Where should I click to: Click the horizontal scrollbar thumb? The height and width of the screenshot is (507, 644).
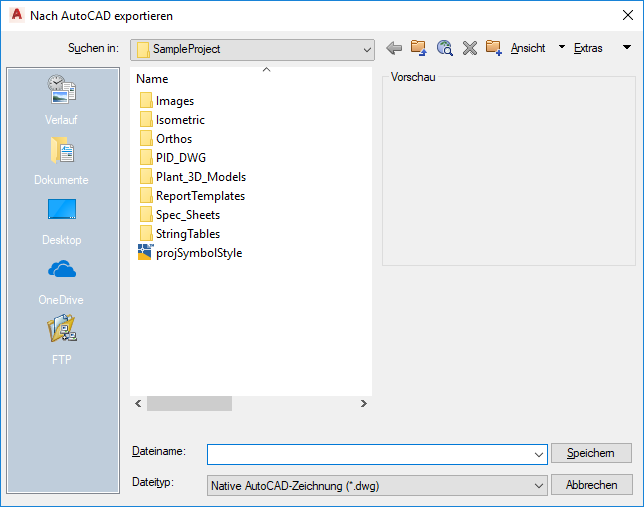coord(189,403)
